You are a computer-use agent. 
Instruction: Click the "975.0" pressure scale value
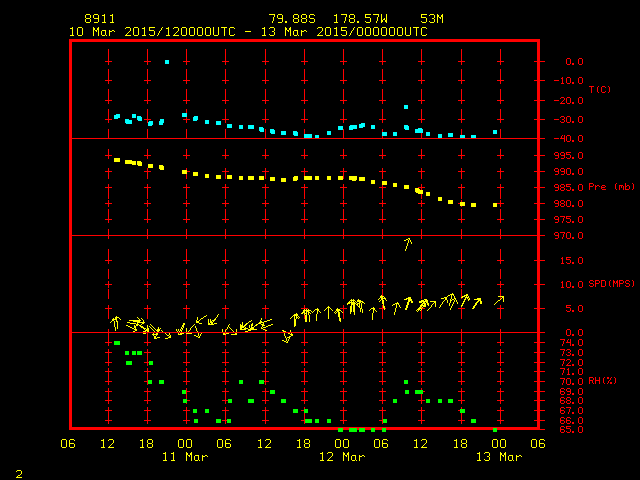(569, 220)
